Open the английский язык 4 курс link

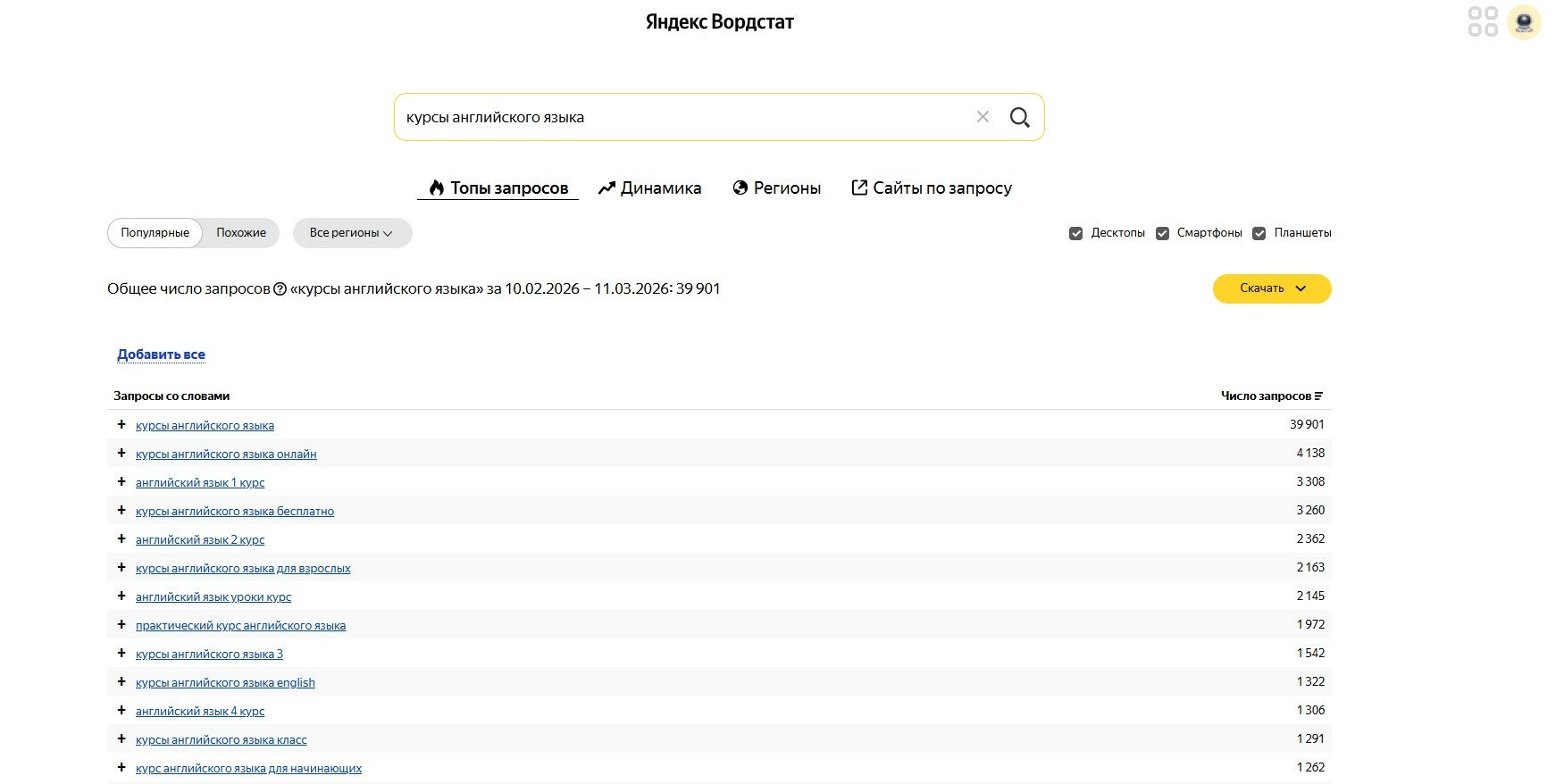pos(200,712)
